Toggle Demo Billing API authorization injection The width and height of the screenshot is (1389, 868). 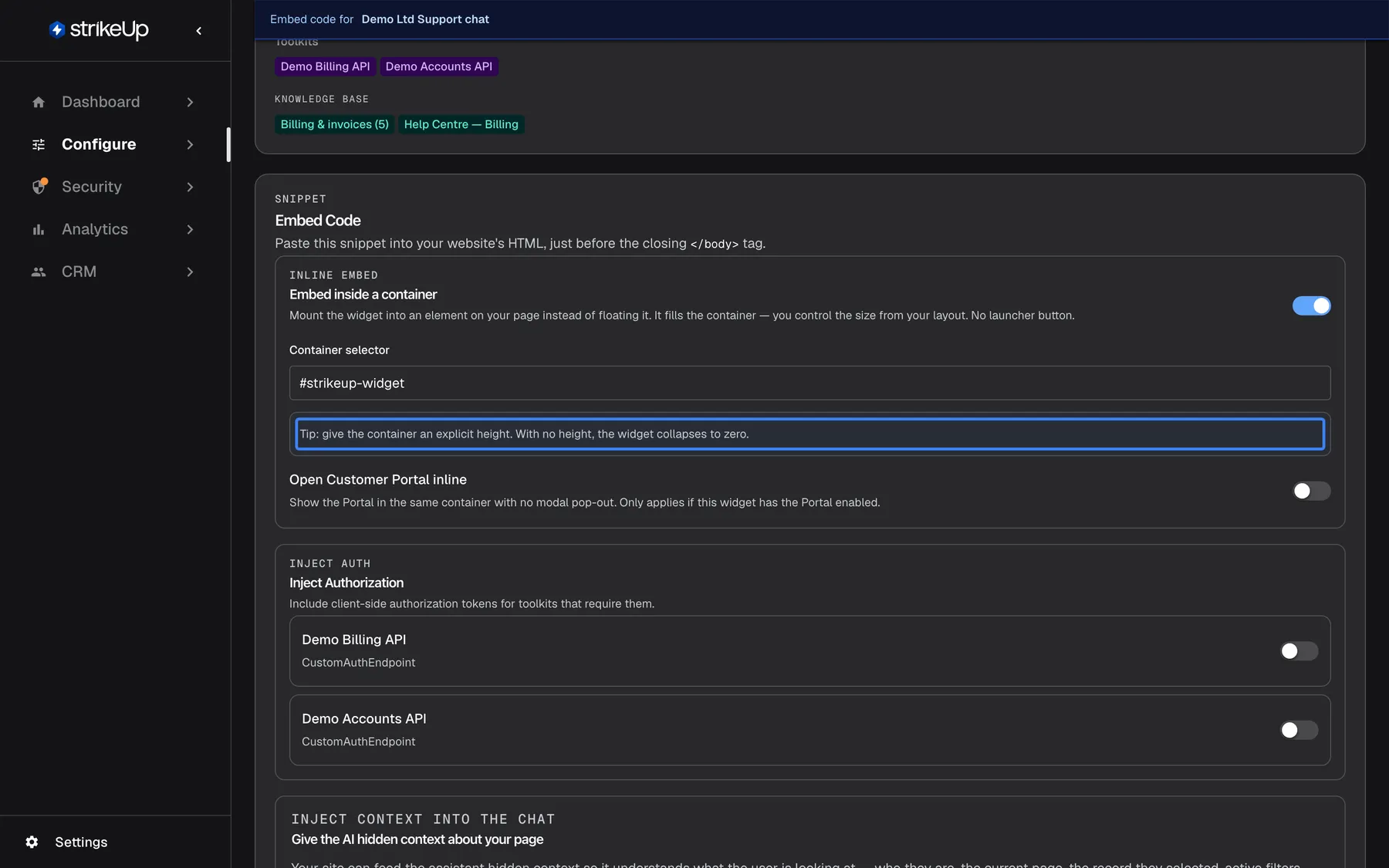tap(1299, 651)
